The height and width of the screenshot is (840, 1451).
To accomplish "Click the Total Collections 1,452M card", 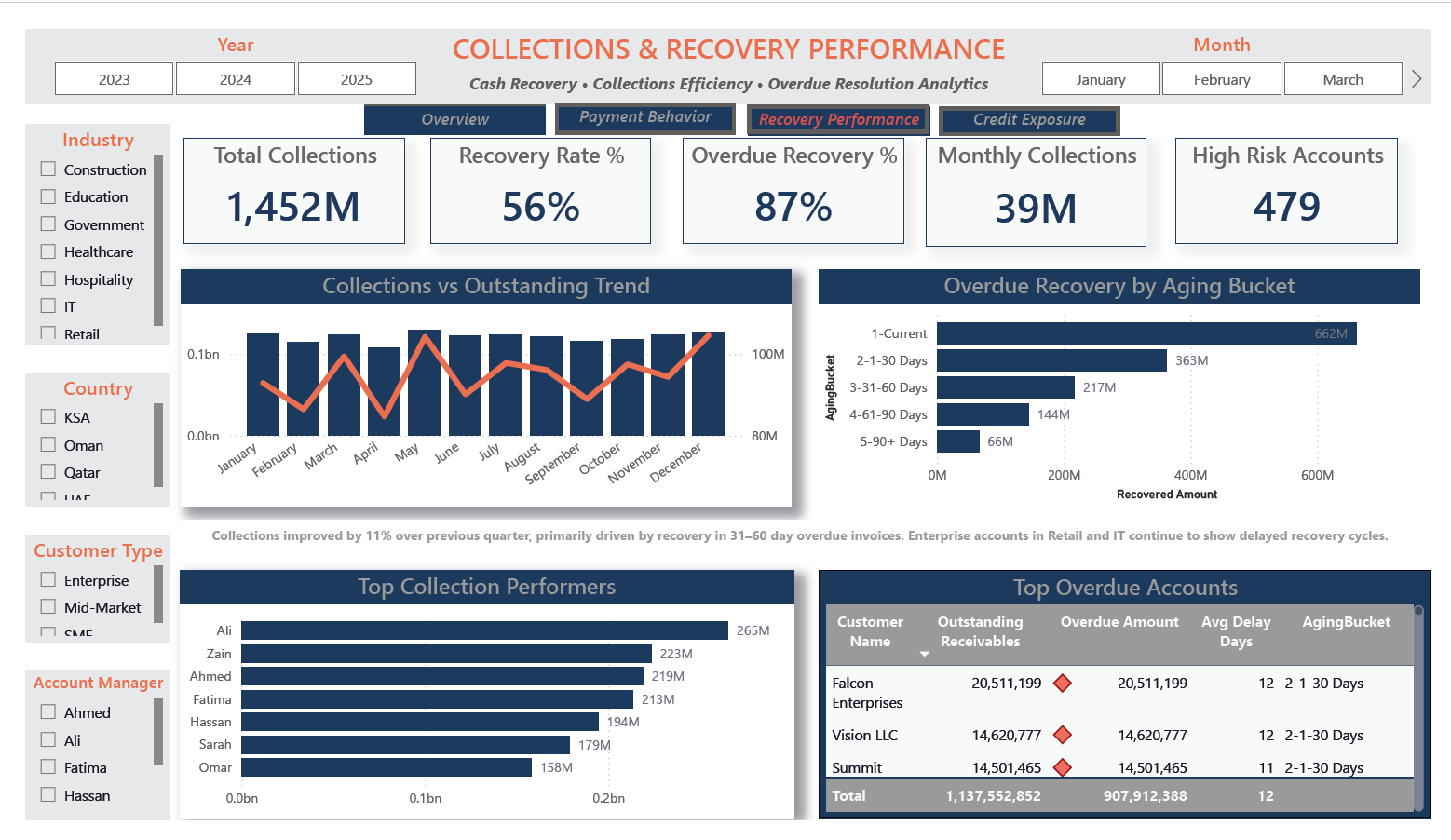I will [x=294, y=191].
